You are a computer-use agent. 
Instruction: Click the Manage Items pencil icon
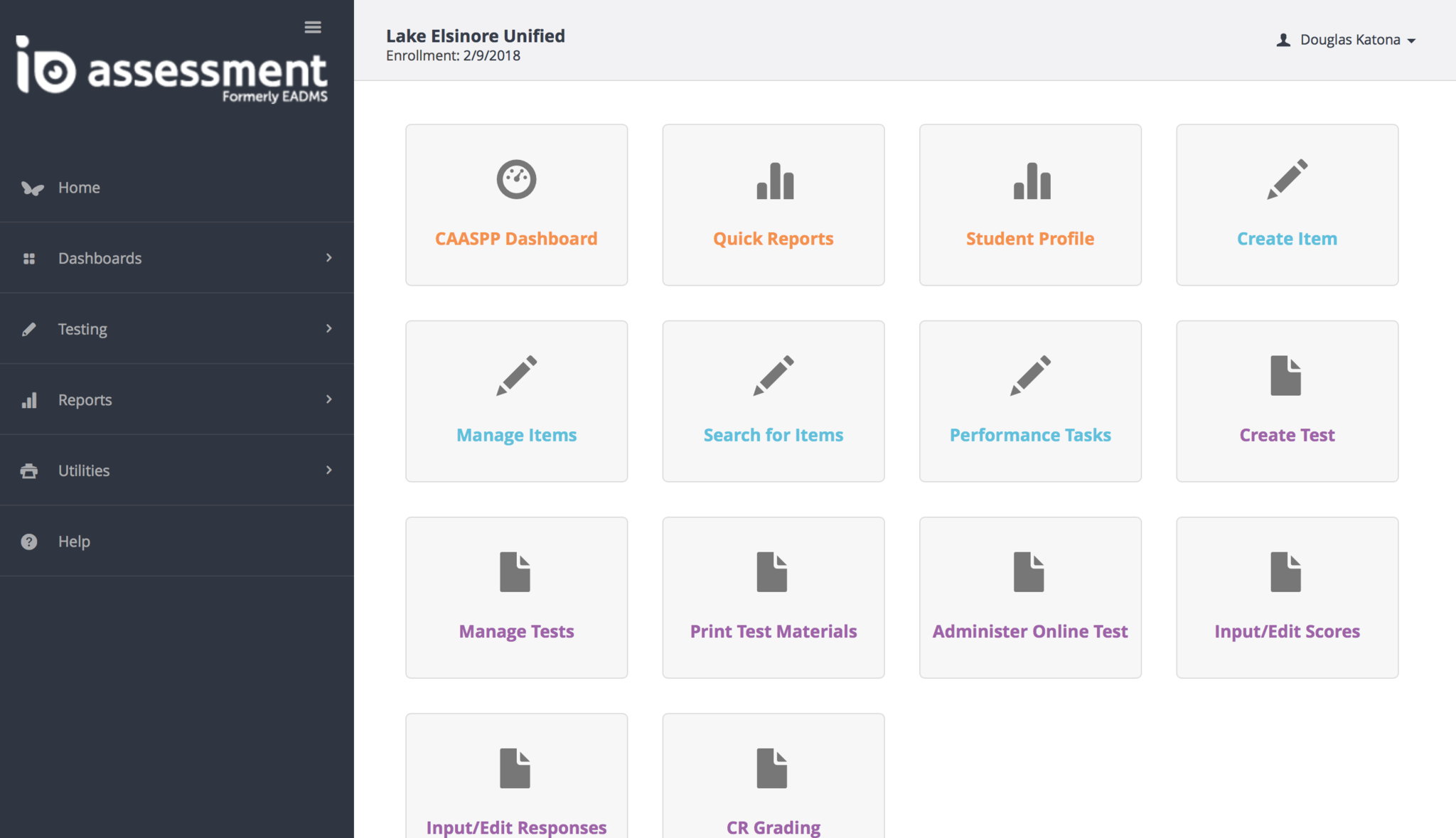pyautogui.click(x=516, y=375)
